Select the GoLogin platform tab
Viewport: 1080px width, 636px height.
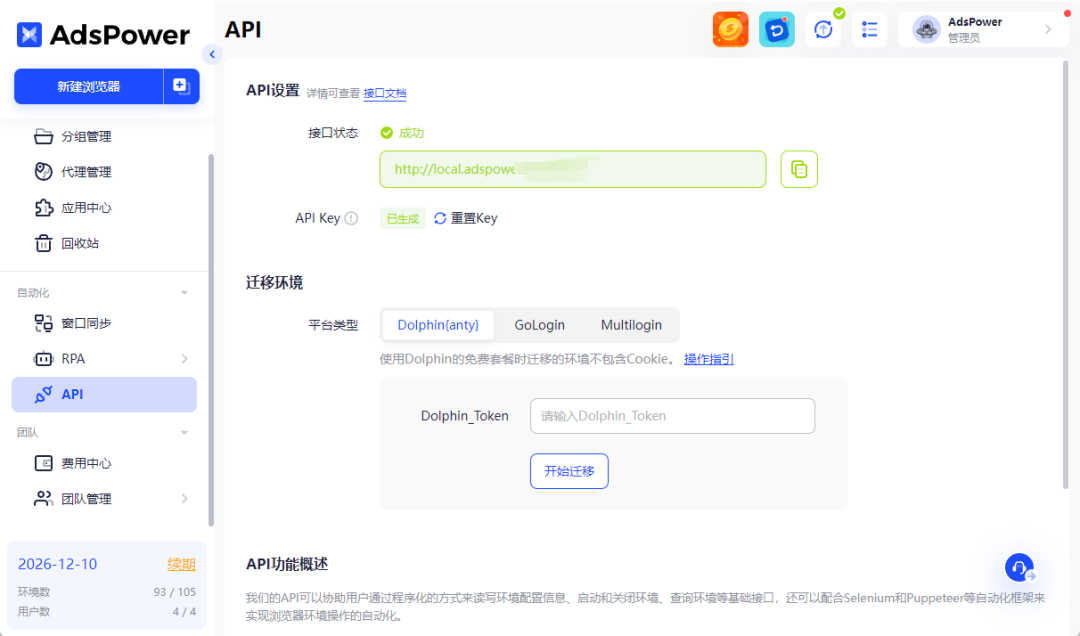[539, 325]
